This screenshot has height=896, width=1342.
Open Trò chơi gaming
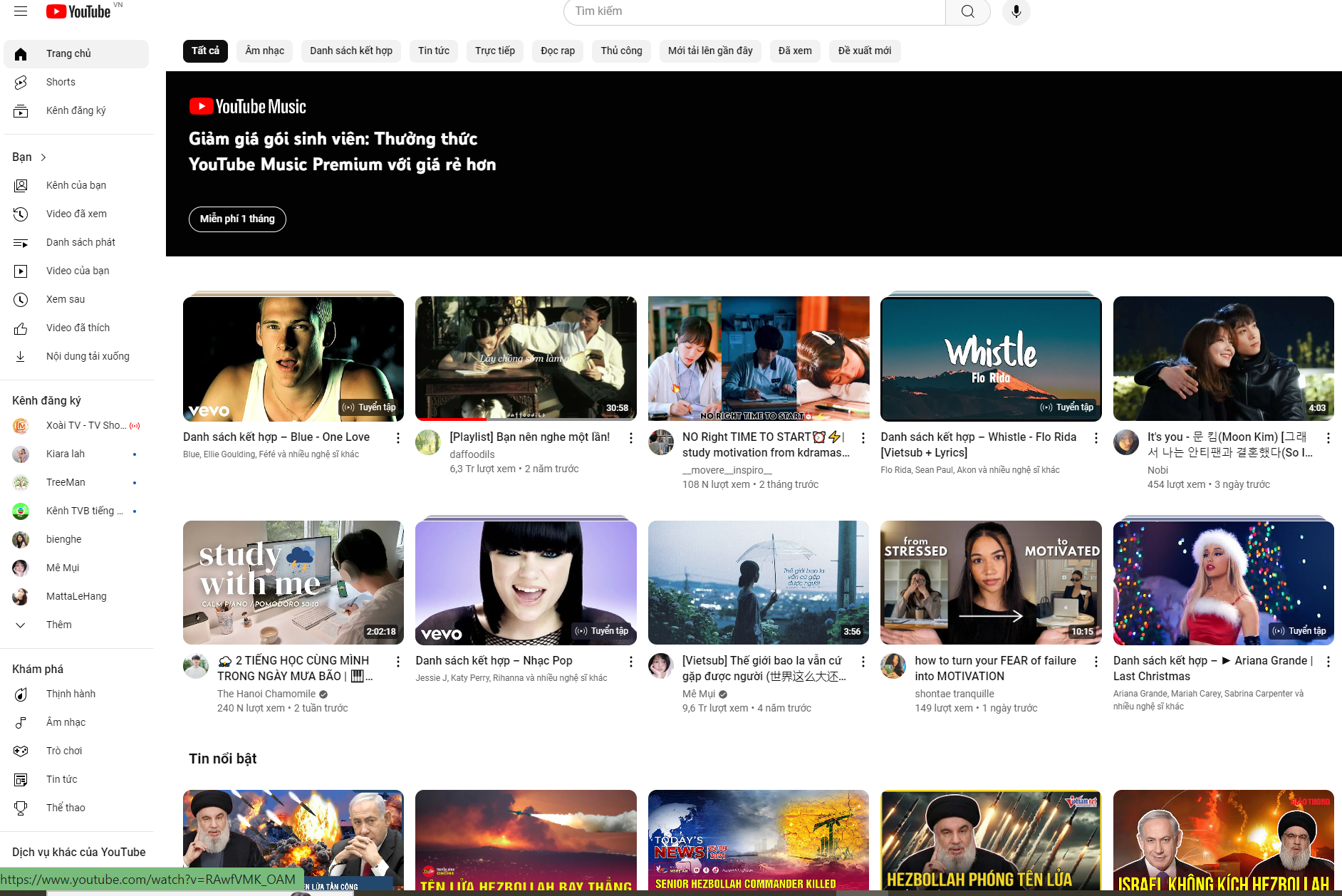click(x=76, y=751)
